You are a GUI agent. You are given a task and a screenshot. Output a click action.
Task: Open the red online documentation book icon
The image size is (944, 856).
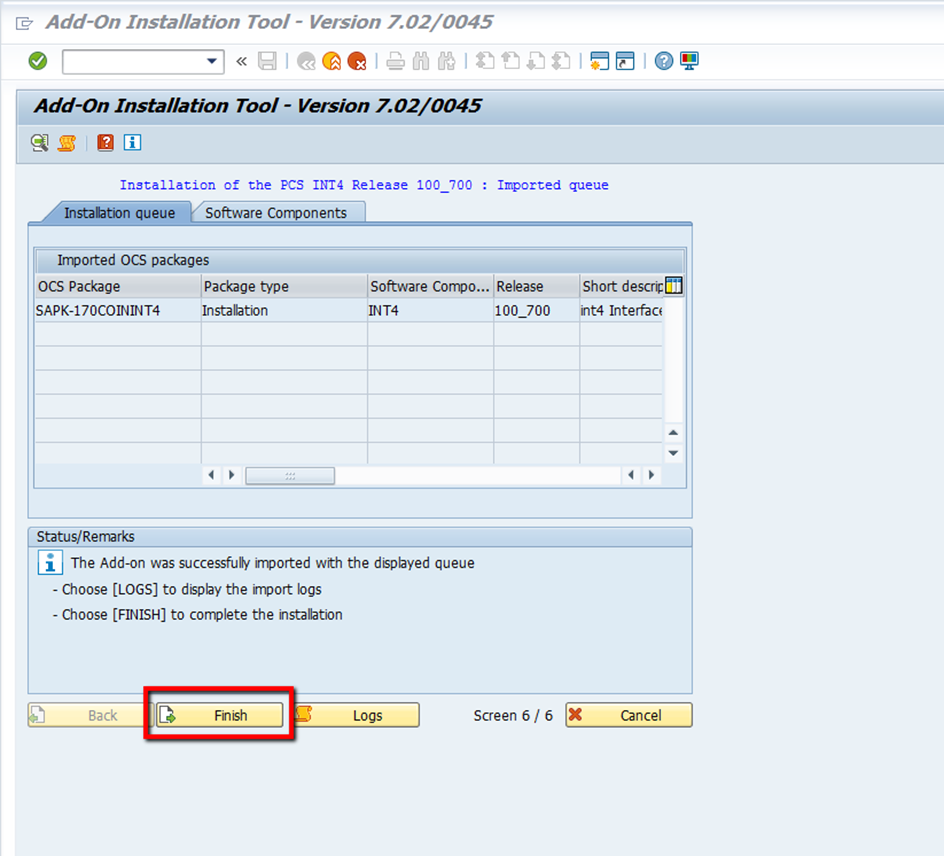tap(105, 143)
